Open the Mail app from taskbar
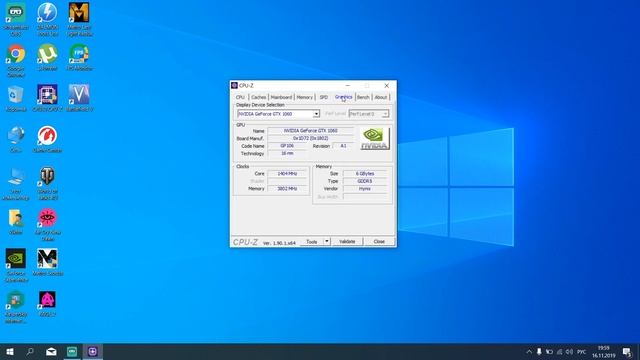Viewport: 640px width, 360px height. click(51, 351)
